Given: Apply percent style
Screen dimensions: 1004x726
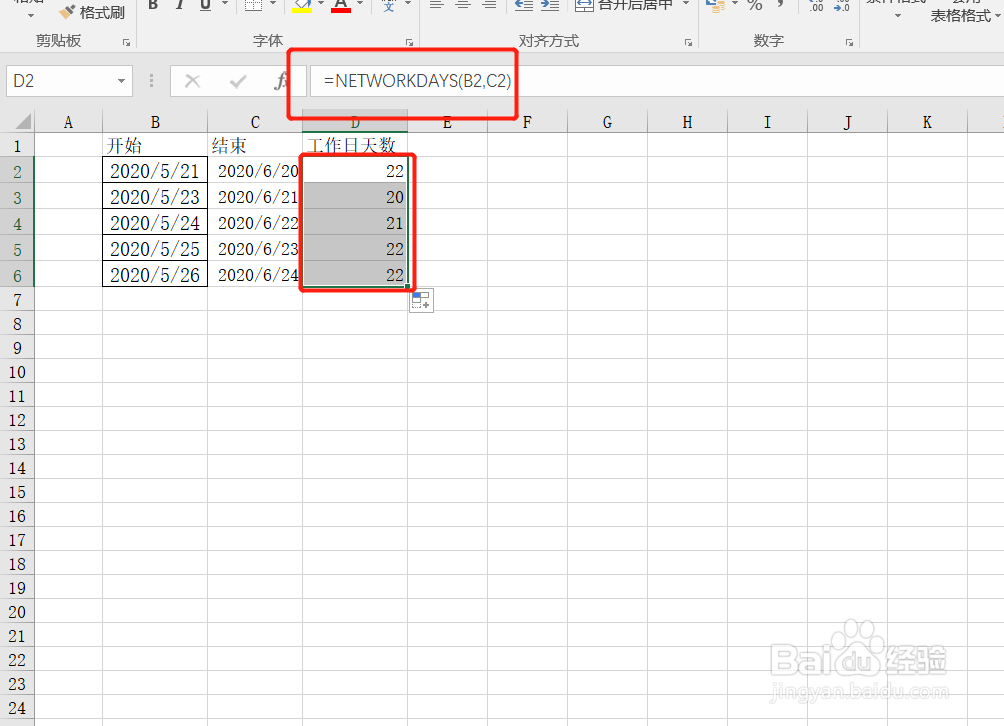Looking at the screenshot, I should coord(755,5).
